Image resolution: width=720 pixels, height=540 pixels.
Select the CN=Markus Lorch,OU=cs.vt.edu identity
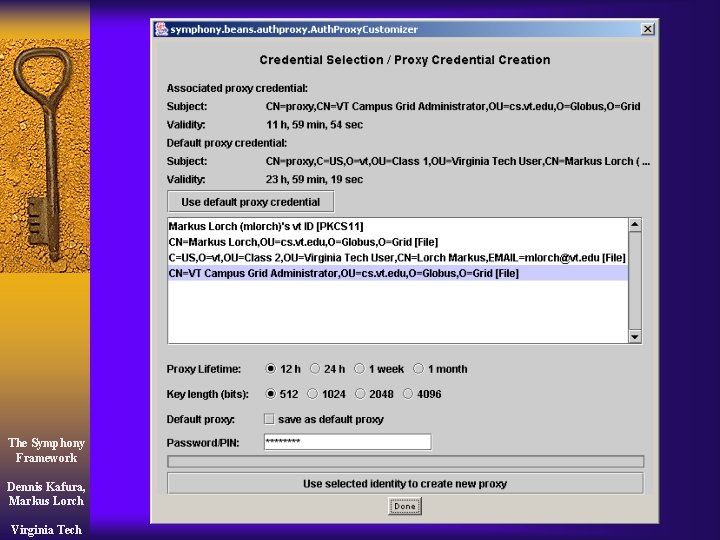[398, 242]
